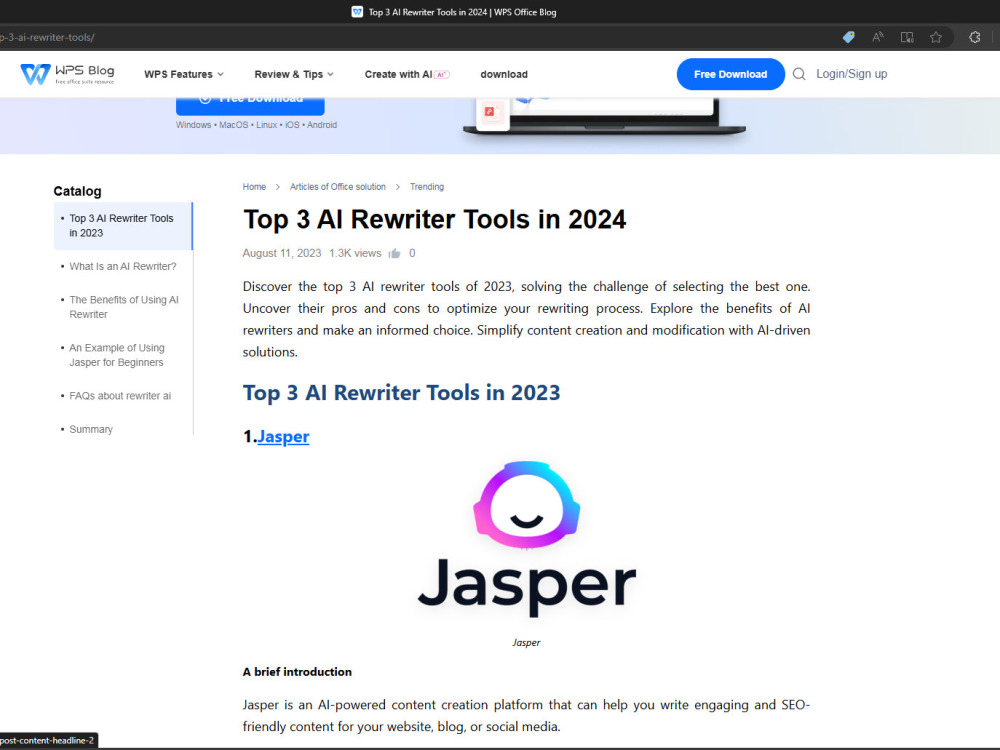Click the Catalog sidebar heading

click(x=77, y=191)
